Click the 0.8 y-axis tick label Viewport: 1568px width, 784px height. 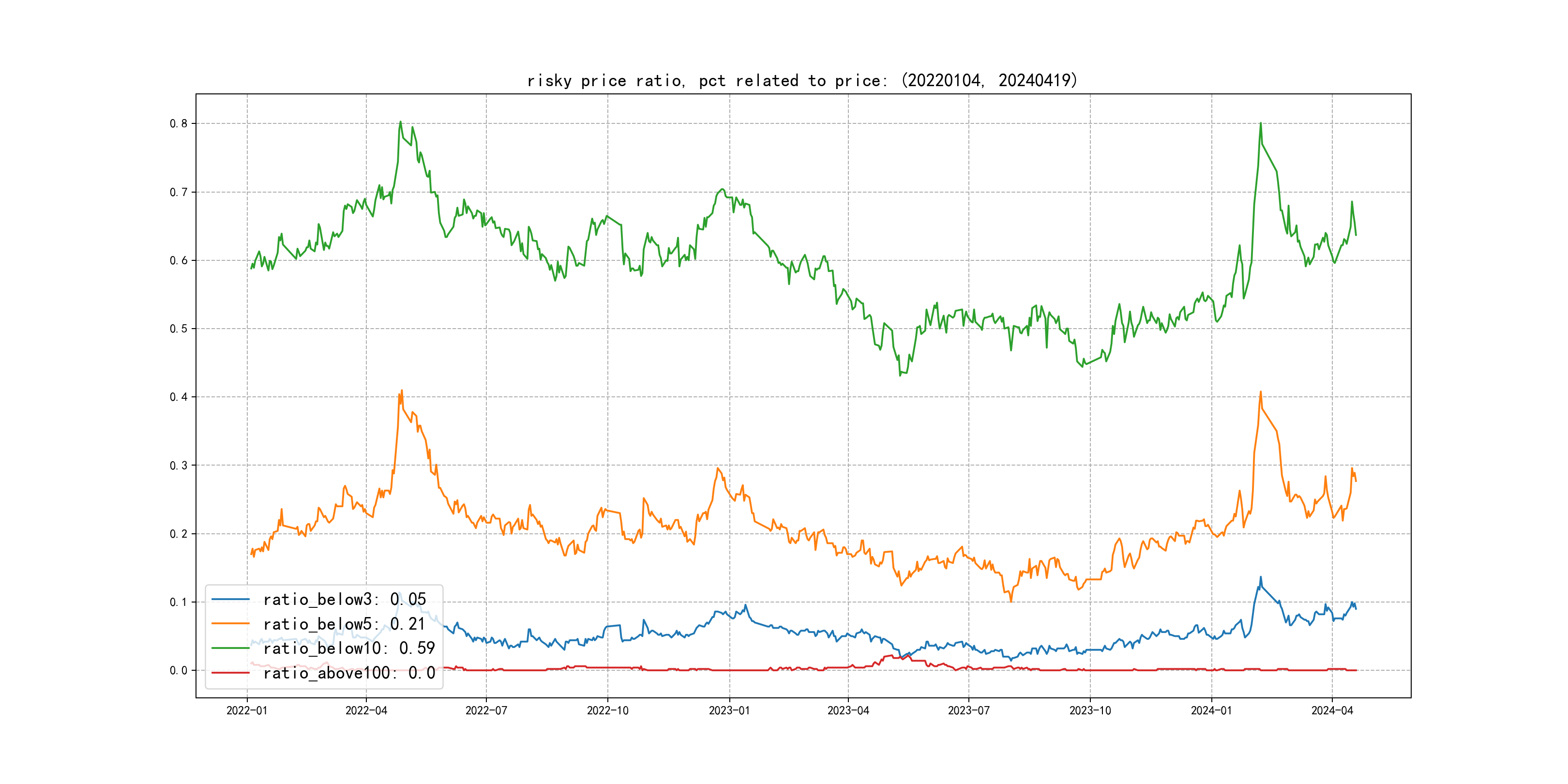click(x=179, y=123)
